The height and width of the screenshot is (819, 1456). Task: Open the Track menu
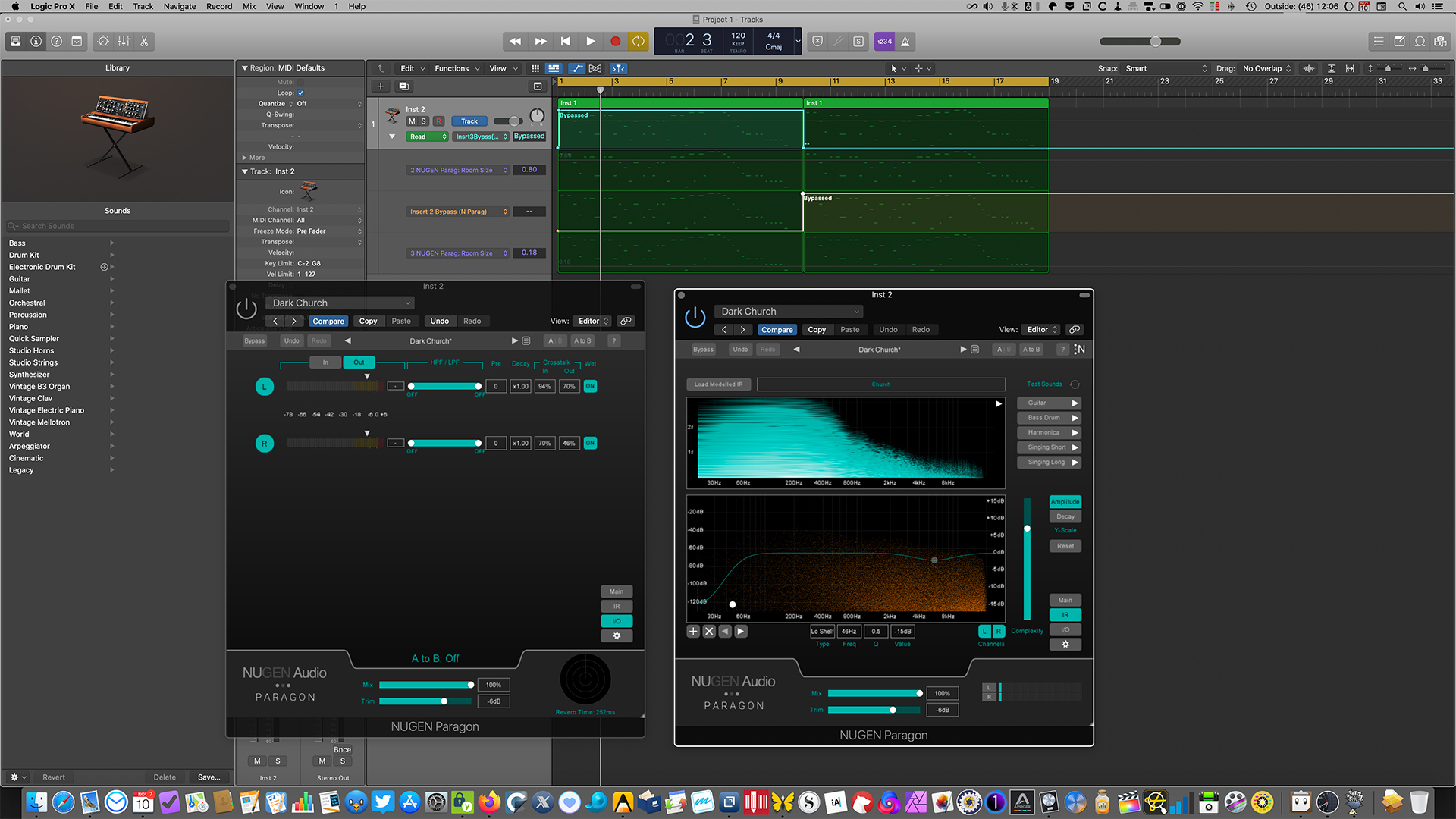(x=143, y=6)
